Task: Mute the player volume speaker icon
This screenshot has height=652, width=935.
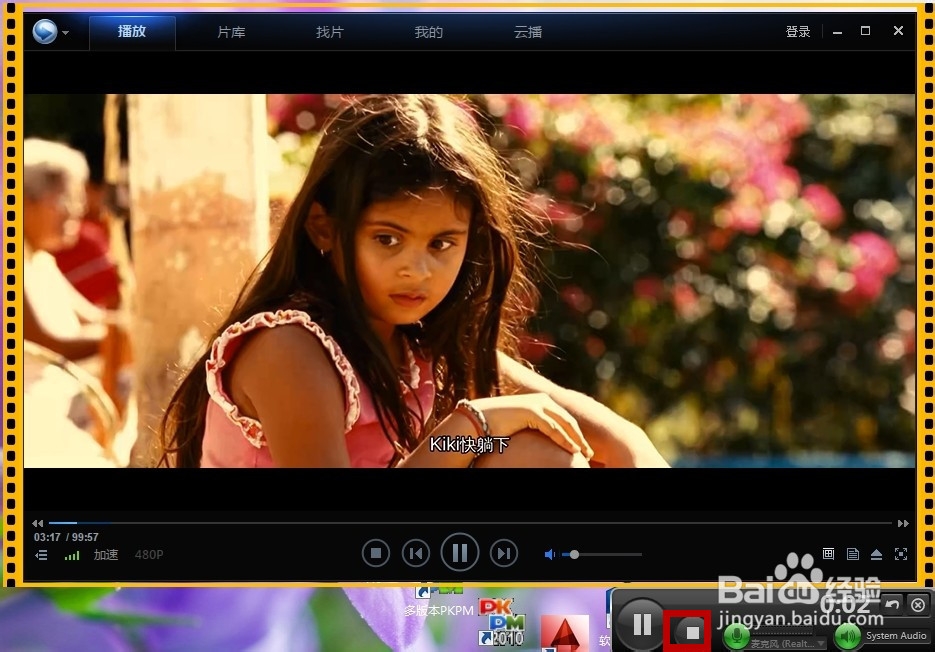Action: pos(550,555)
